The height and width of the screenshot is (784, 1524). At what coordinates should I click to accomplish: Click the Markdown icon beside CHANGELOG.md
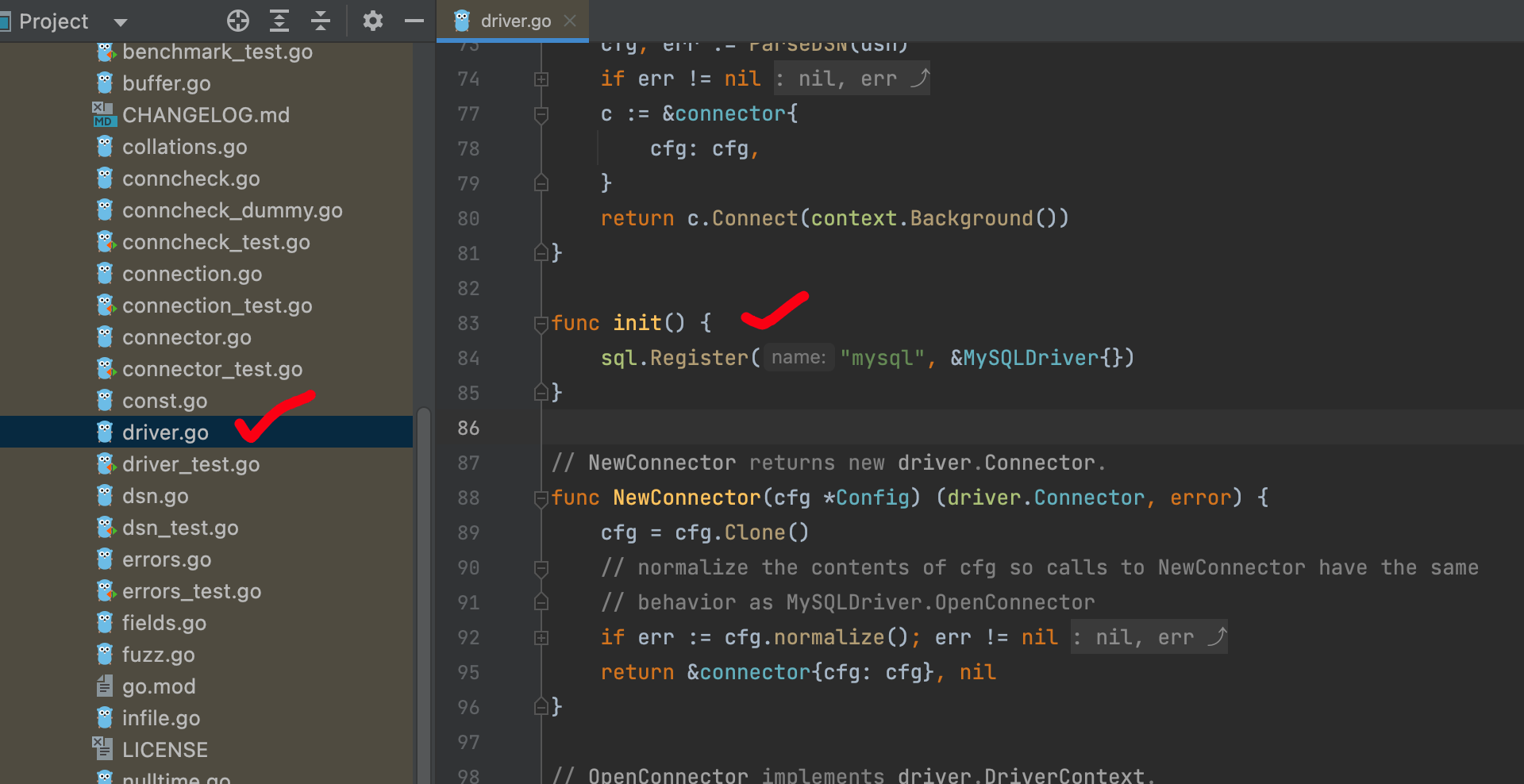(x=103, y=114)
